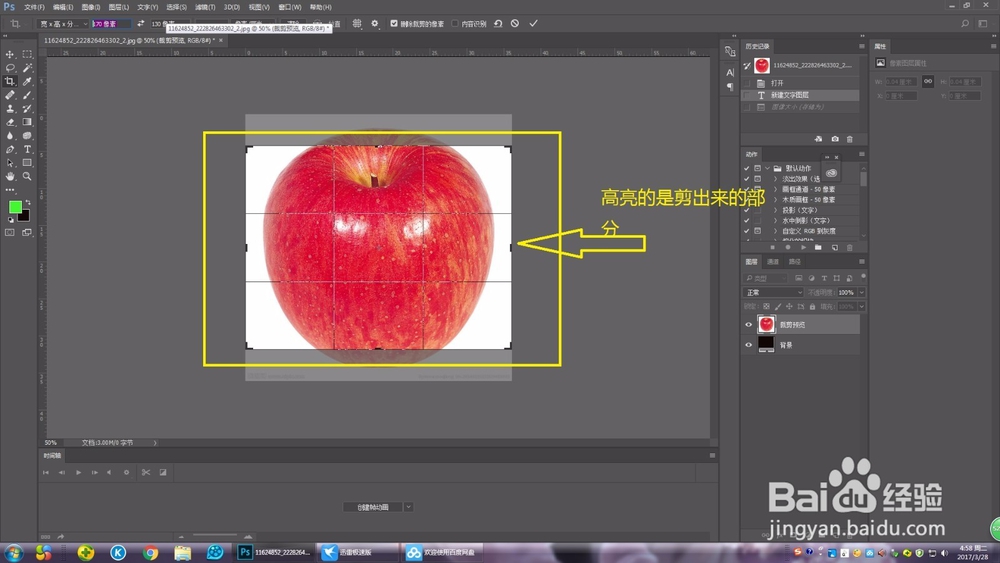Open Chrome from the Windows taskbar
This screenshot has width=1000, height=563.
[x=151, y=552]
